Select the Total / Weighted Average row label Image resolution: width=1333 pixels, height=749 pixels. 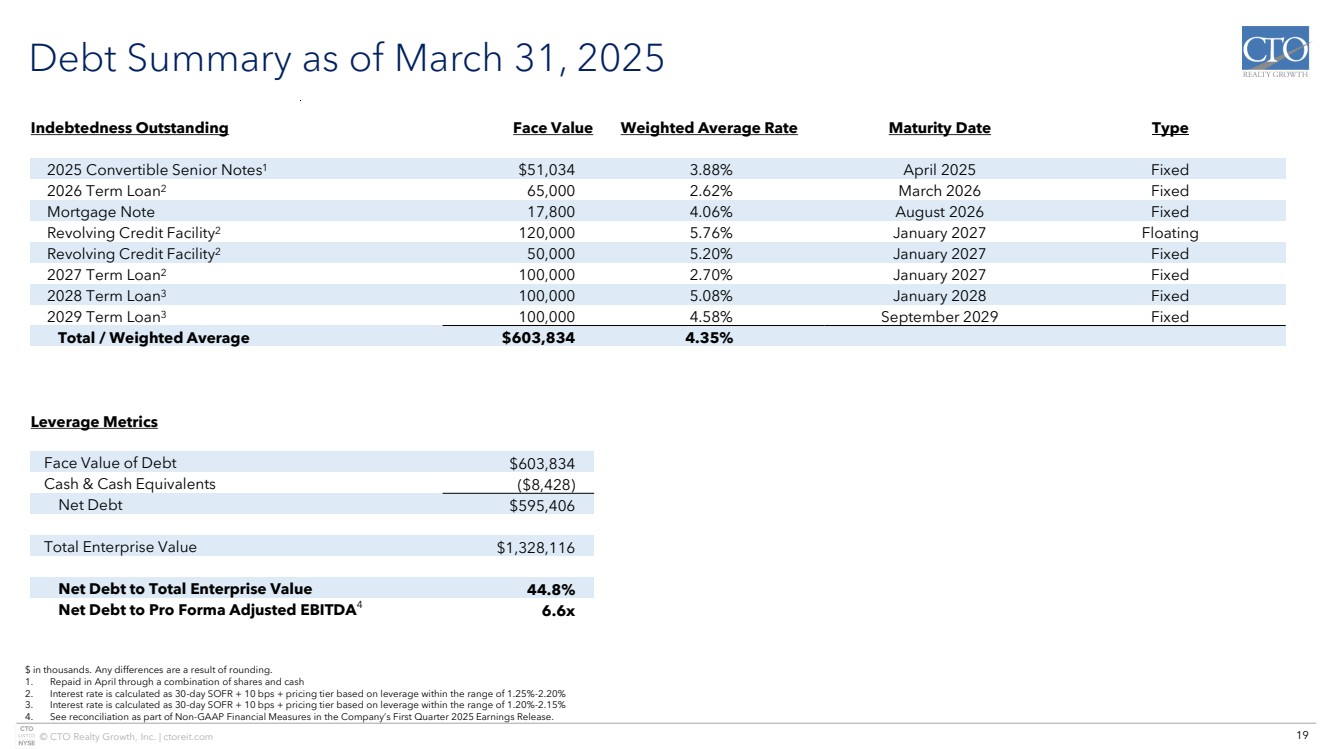point(153,338)
